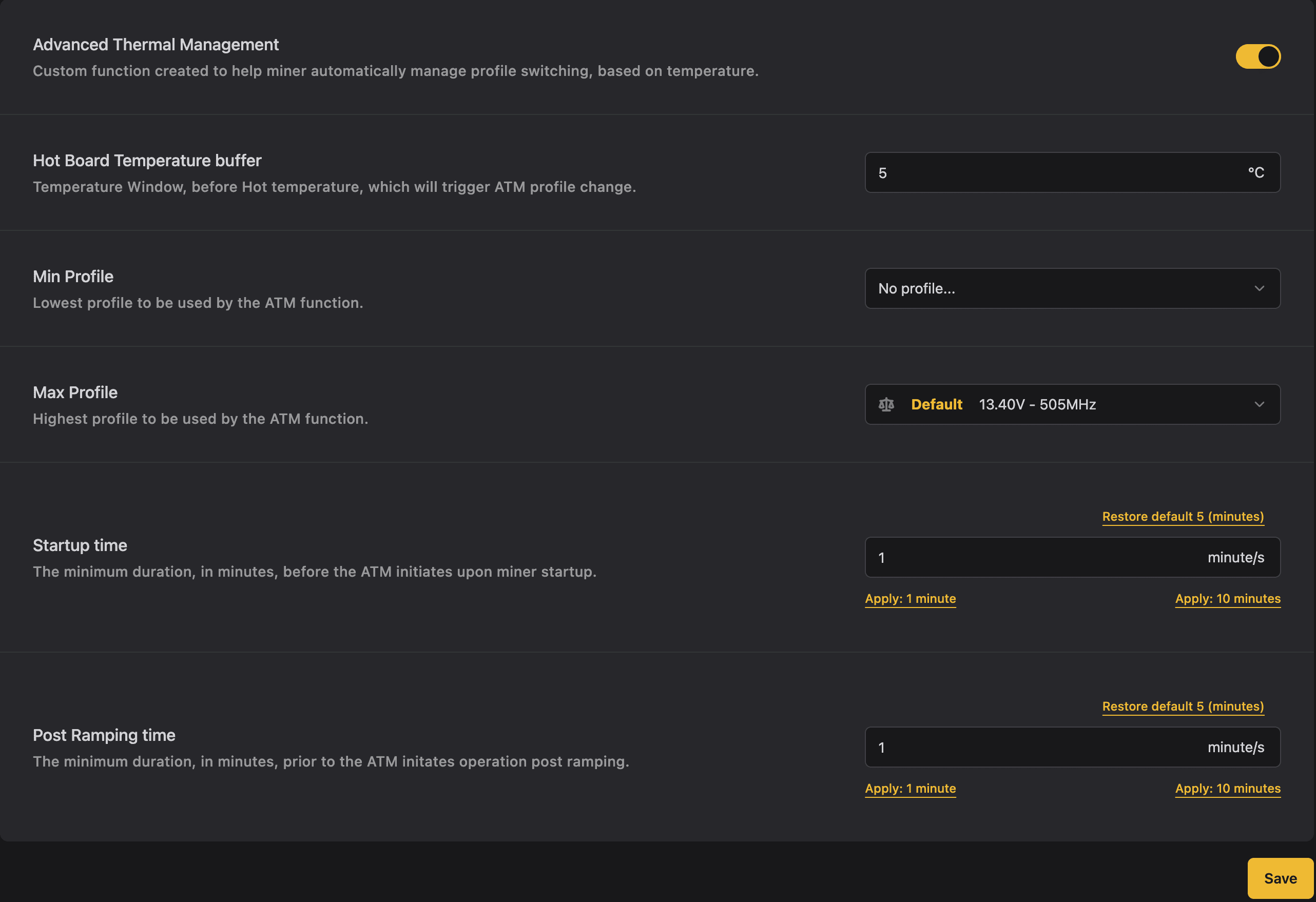Screen dimensions: 1316x902
Task: Open the Min Profile dropdown
Action: pos(1072,288)
